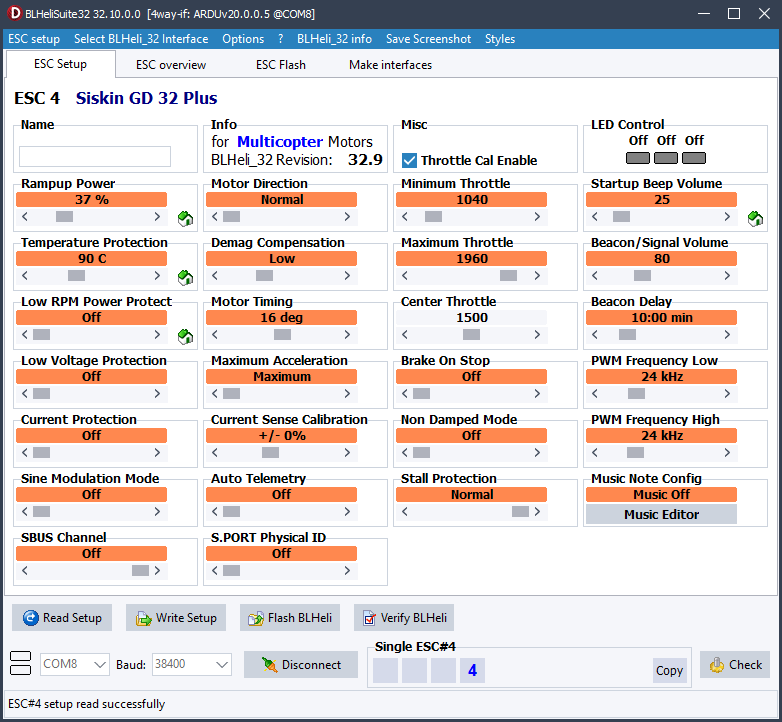Decrease Sine Modulation Mode with left arrow

(24, 512)
